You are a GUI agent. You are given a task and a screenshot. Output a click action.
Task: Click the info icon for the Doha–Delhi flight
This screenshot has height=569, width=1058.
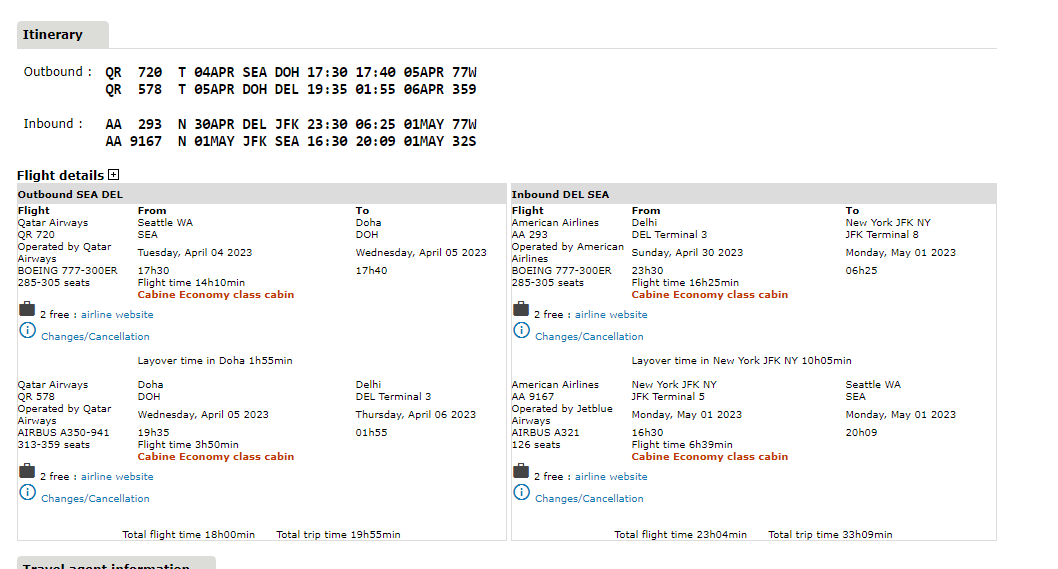[27, 493]
